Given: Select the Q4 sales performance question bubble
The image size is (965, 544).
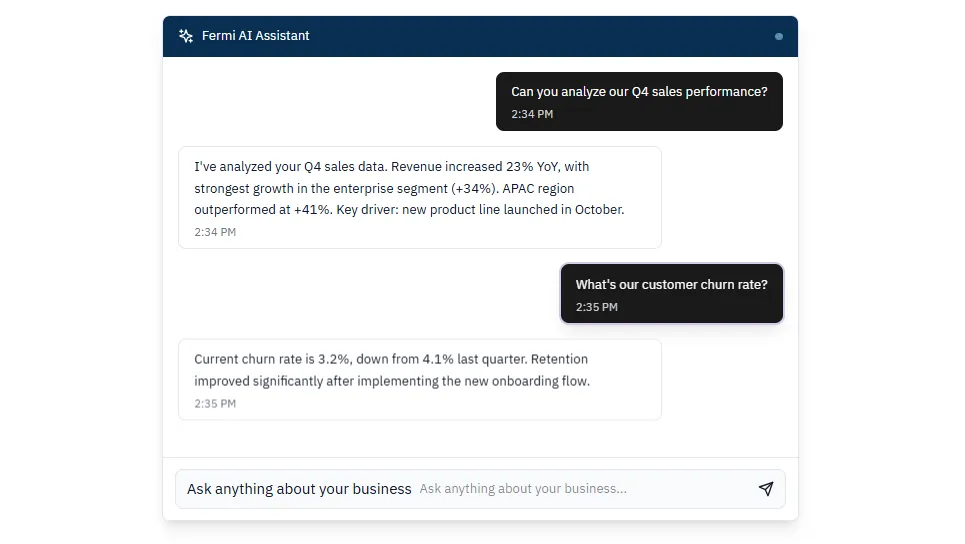Looking at the screenshot, I should (639, 101).
